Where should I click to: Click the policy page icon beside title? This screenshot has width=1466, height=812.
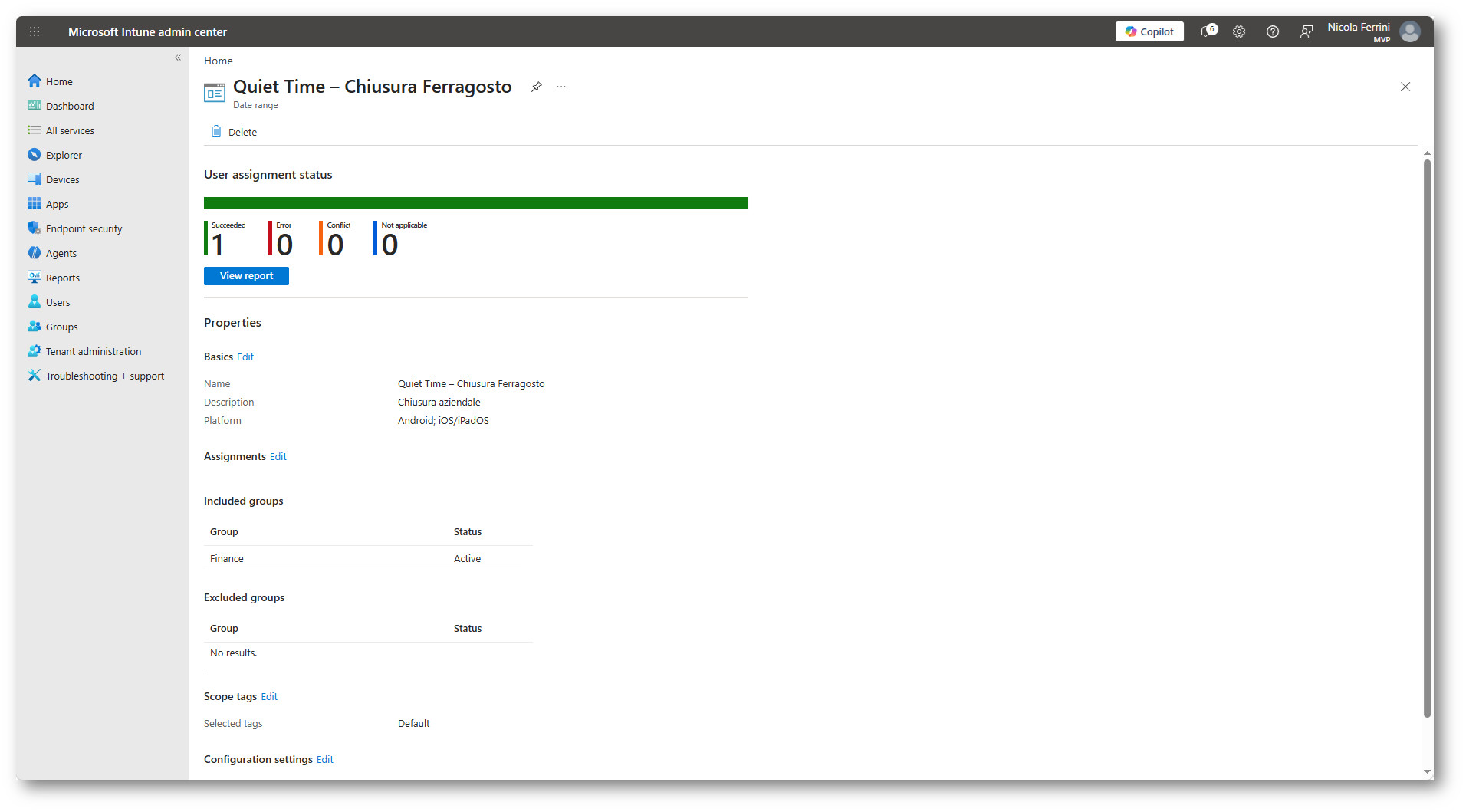coord(215,94)
